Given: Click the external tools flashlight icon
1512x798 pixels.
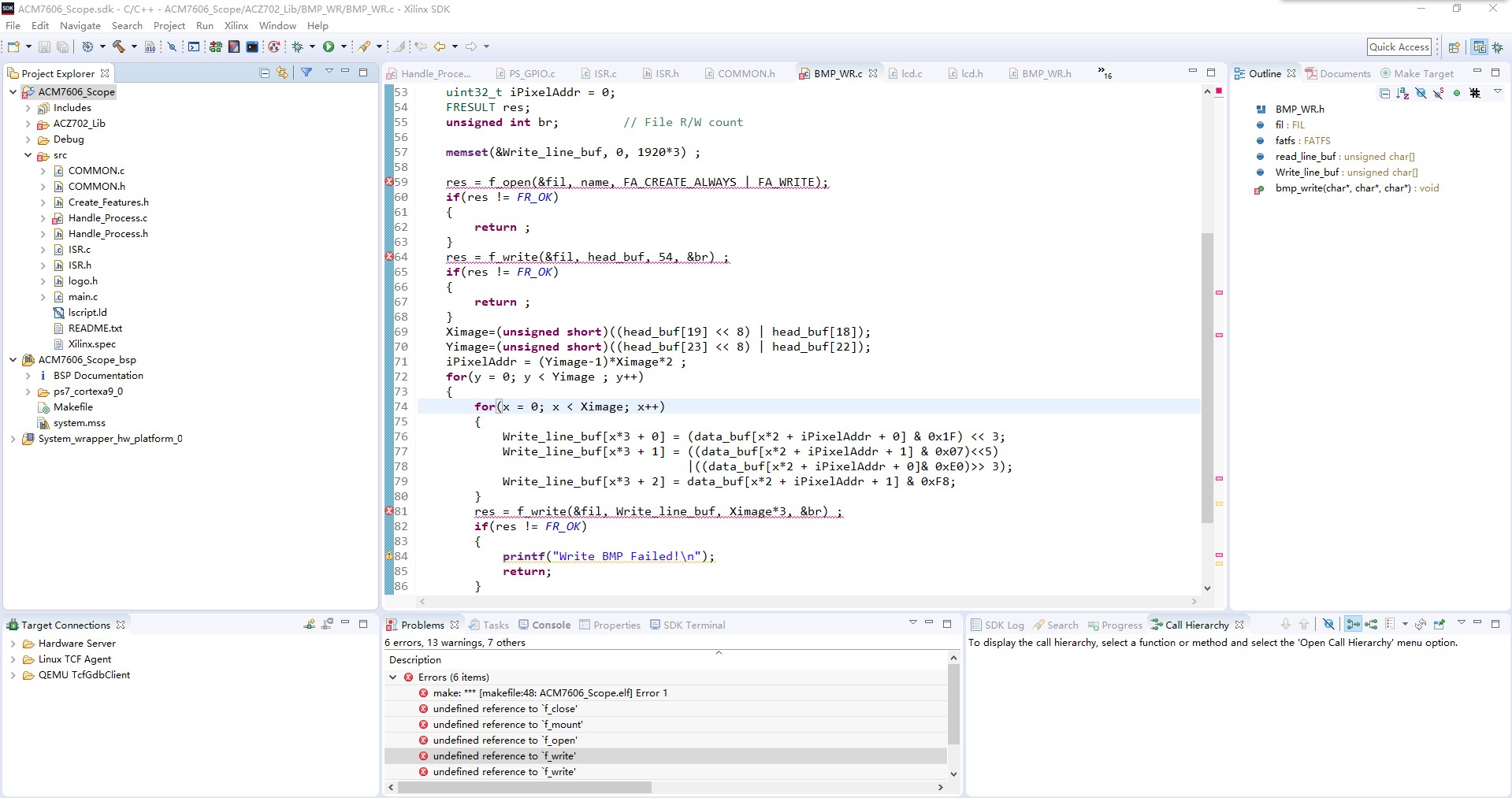Looking at the screenshot, I should tap(365, 47).
